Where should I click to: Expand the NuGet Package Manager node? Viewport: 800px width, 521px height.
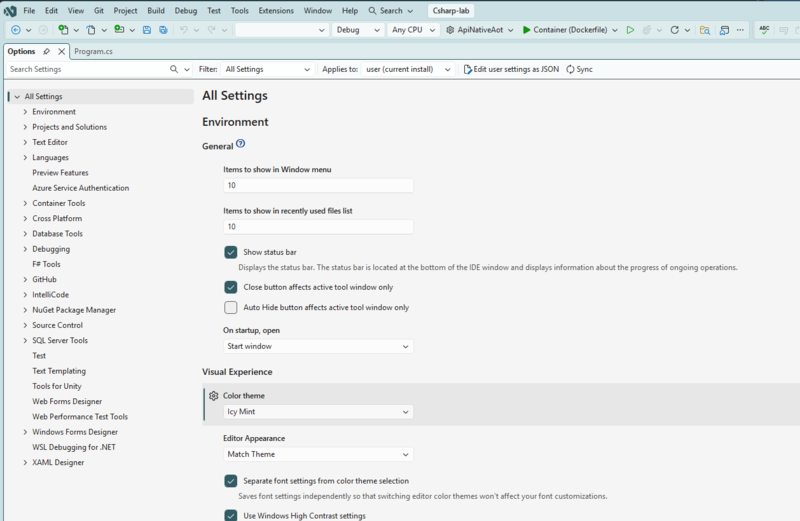(25, 310)
